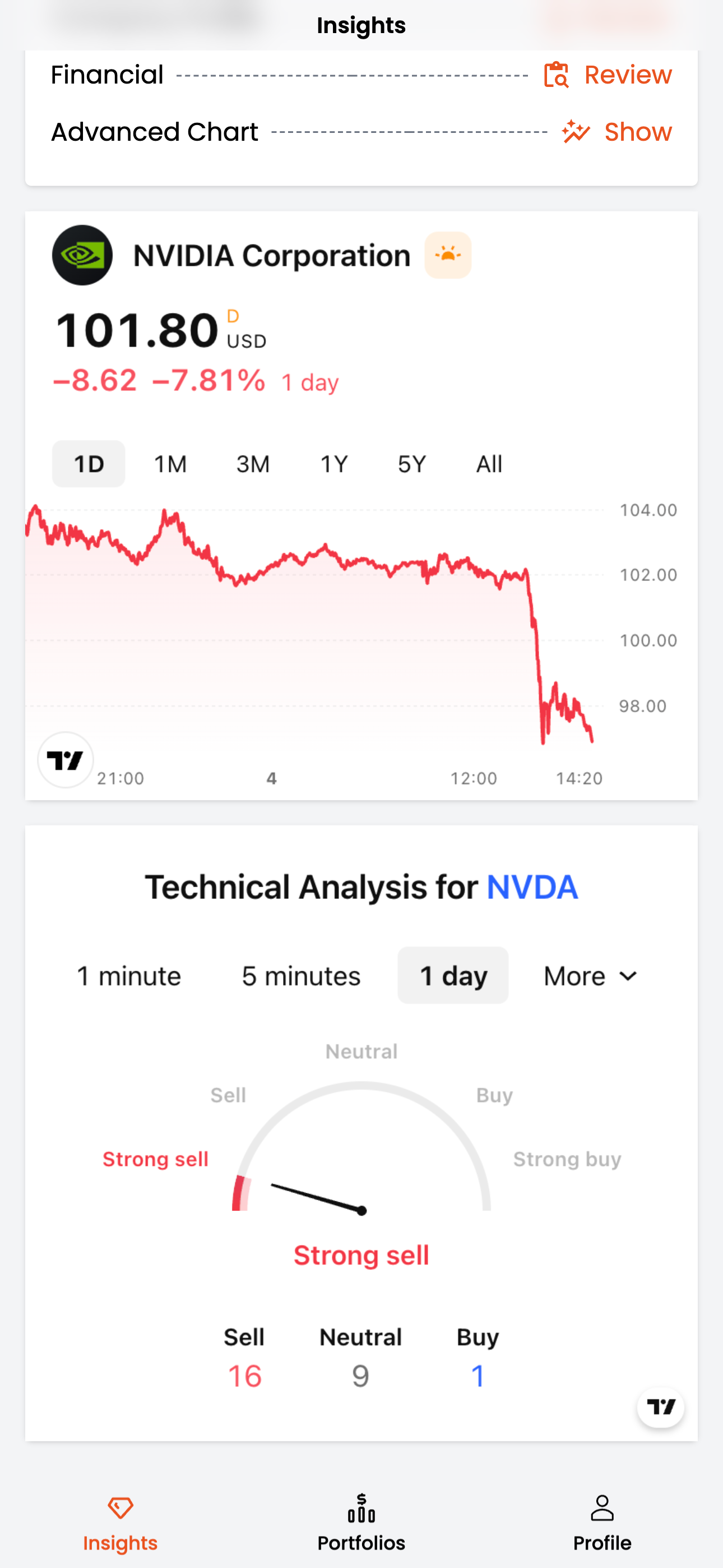The height and width of the screenshot is (1568, 723).
Task: Click the TradingView logo on price chart
Action: click(65, 760)
